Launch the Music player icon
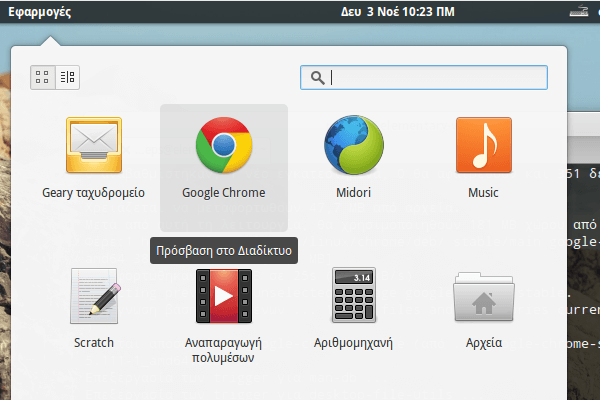The image size is (600, 400). tap(484, 145)
